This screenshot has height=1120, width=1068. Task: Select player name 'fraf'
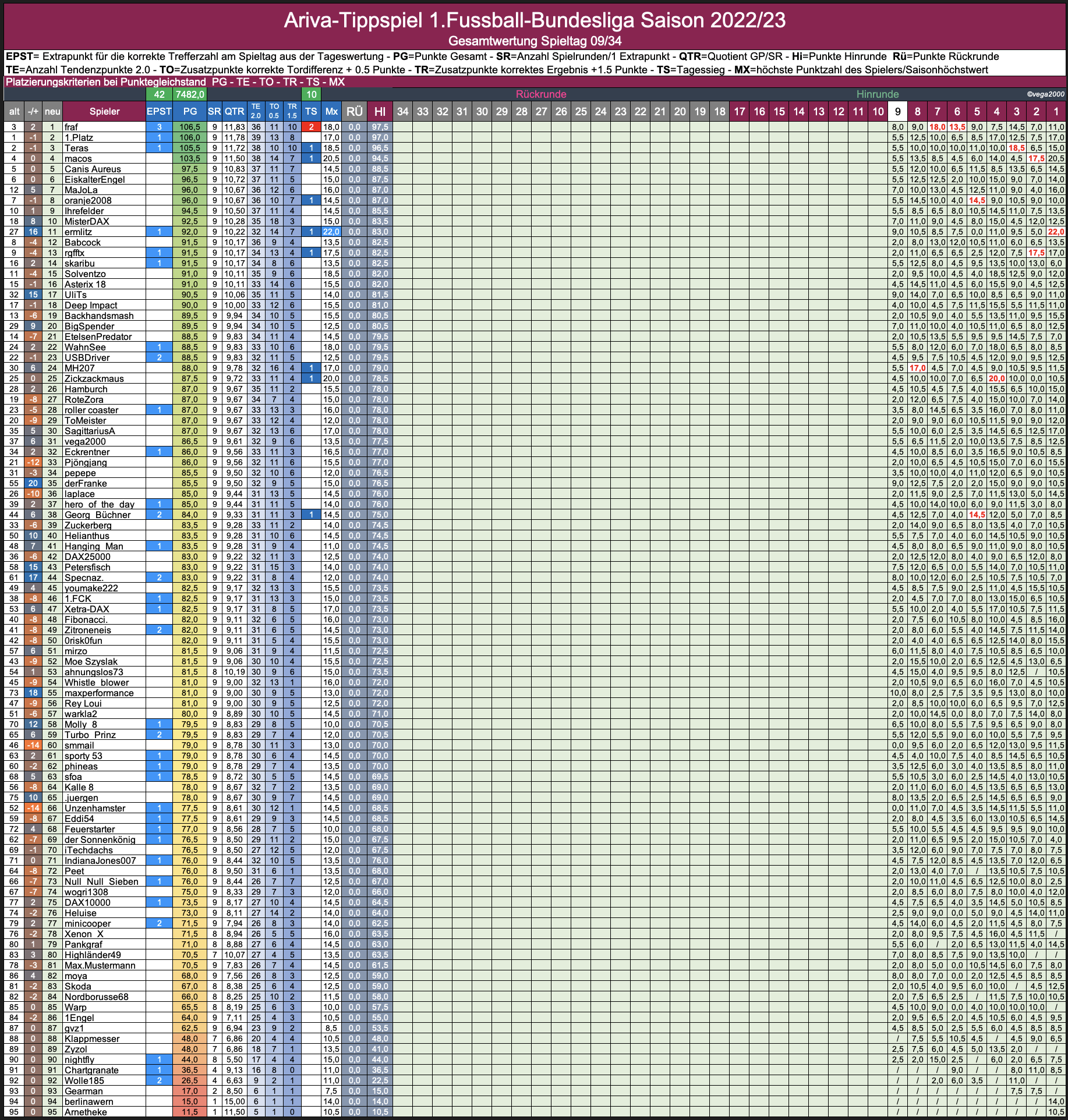71,127
